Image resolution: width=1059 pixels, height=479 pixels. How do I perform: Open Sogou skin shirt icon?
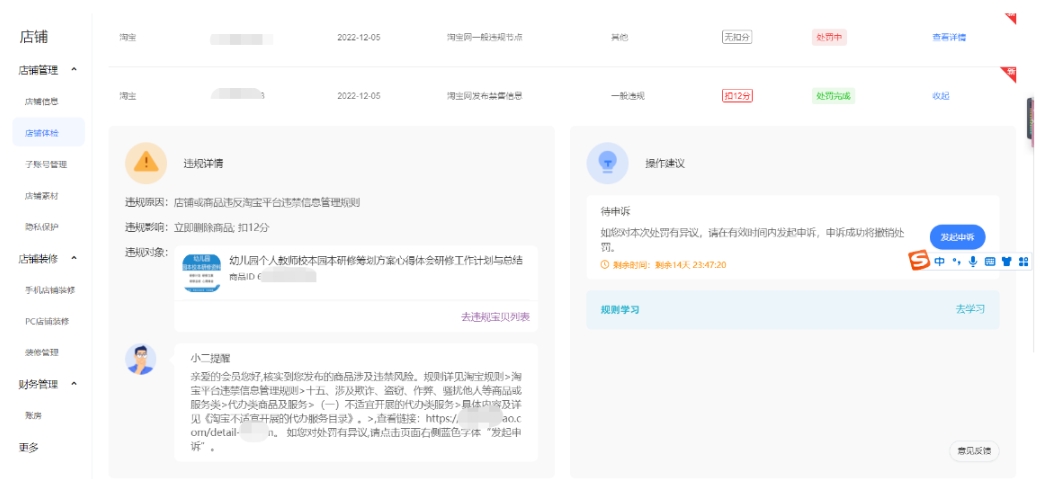1006,261
